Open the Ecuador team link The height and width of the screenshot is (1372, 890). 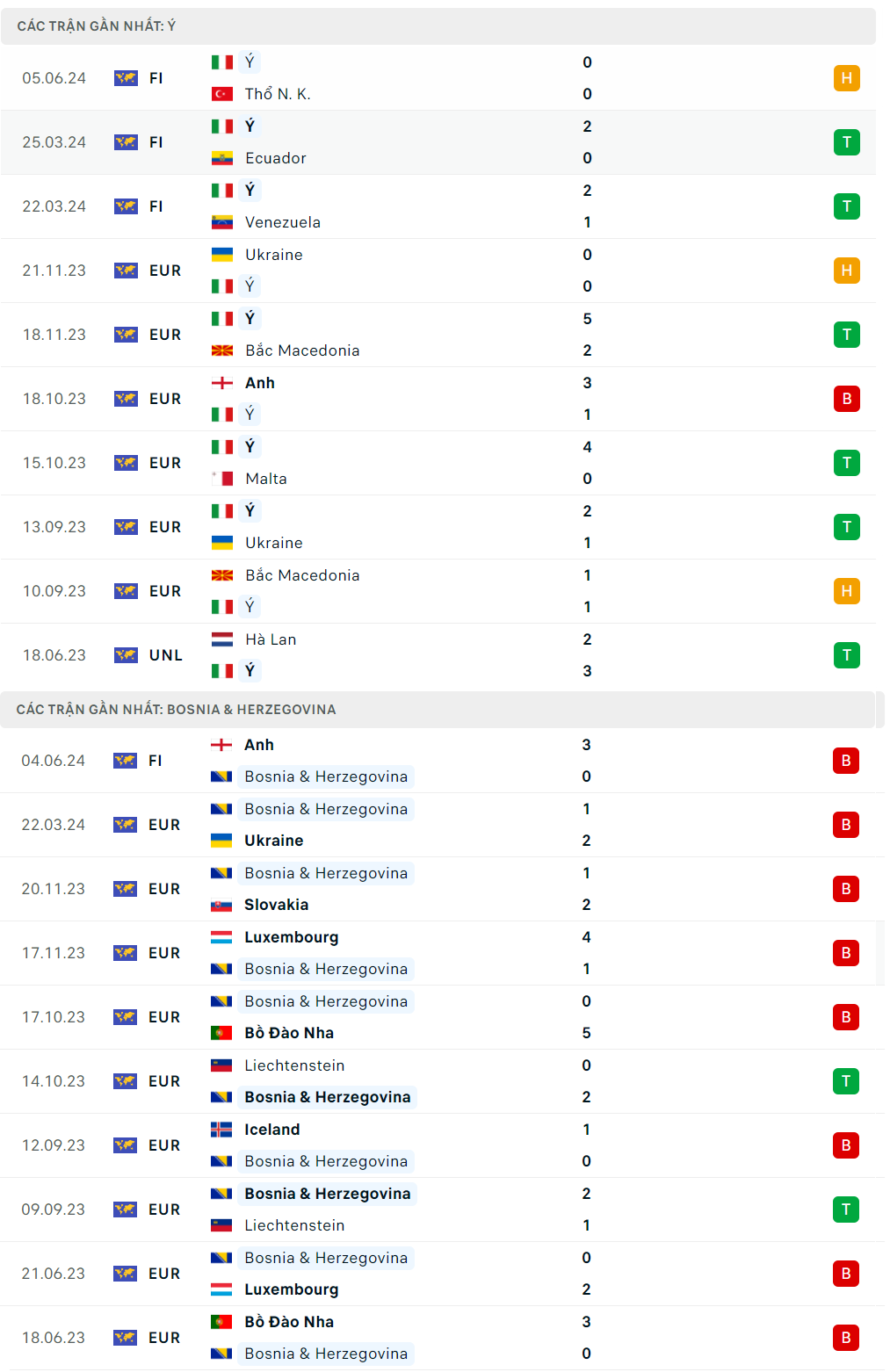click(276, 158)
